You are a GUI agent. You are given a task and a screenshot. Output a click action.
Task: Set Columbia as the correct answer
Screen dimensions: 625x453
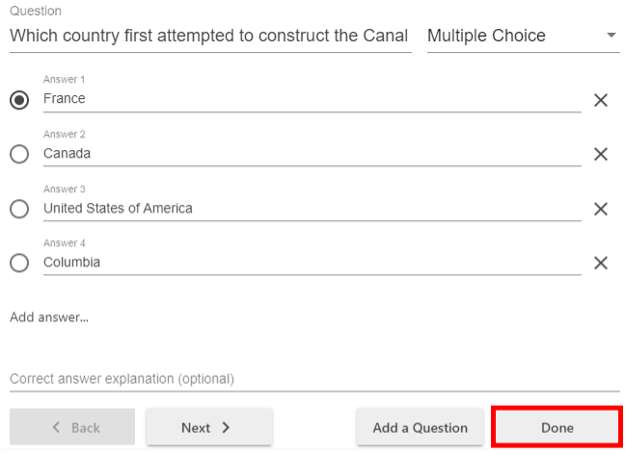pos(19,263)
